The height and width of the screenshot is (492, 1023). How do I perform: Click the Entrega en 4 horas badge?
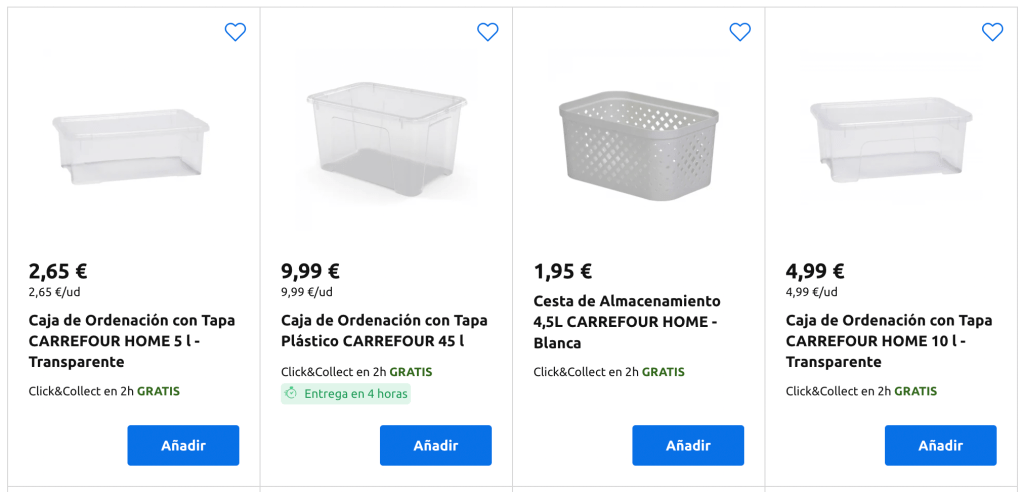[x=346, y=394]
